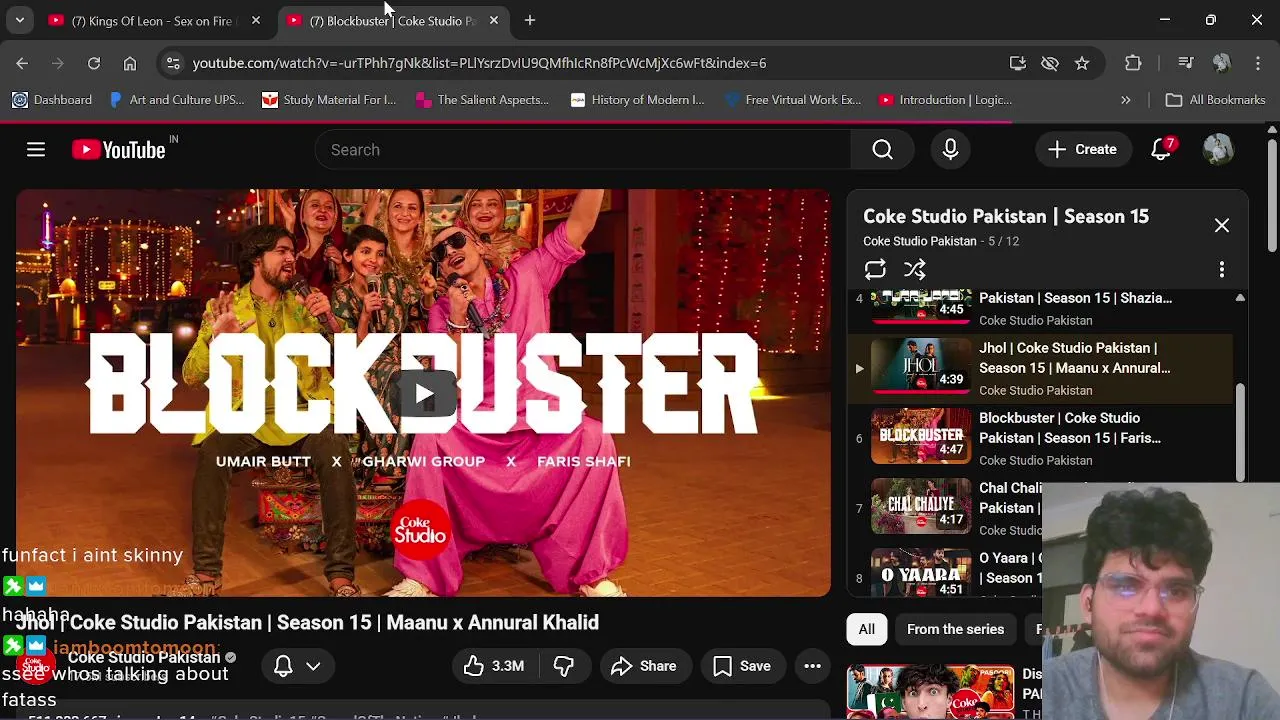Screen dimensions: 1280x720
Task: Select the From the series chip
Action: coord(955,629)
